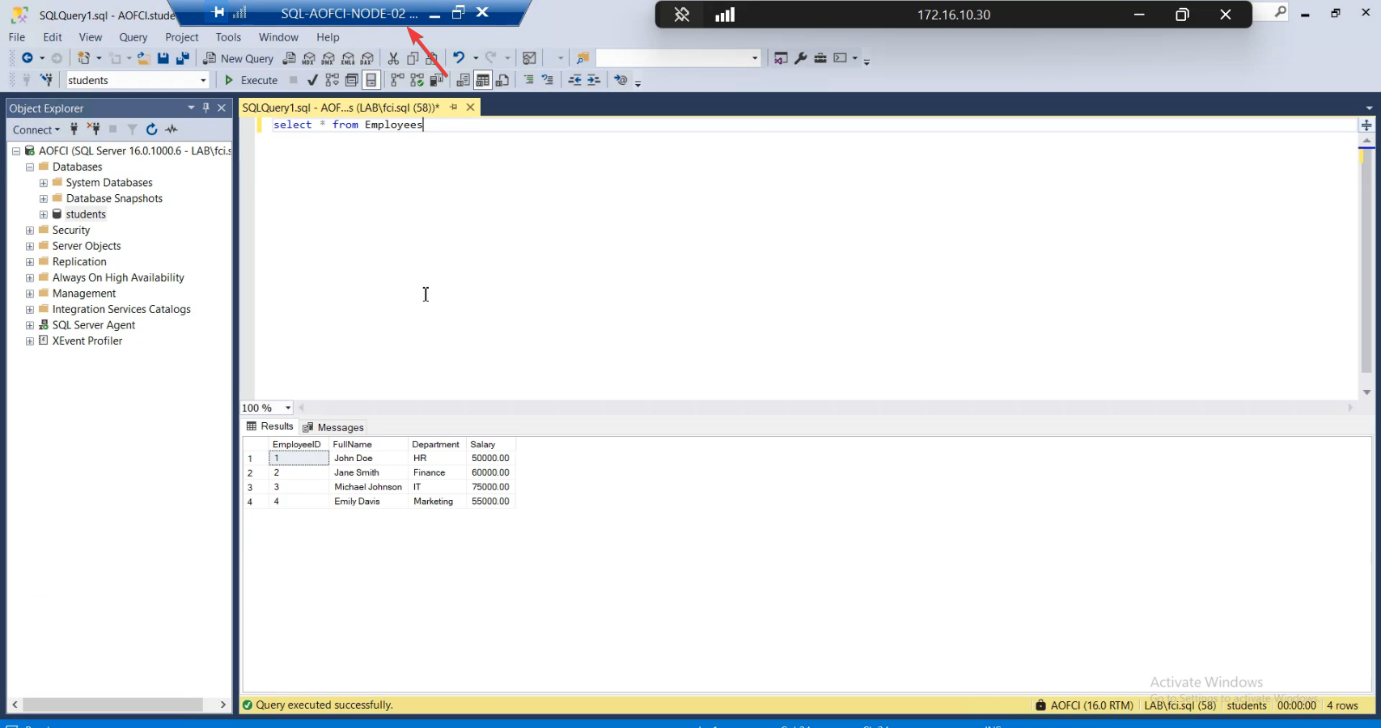Switch to the Results tab

tap(270, 426)
